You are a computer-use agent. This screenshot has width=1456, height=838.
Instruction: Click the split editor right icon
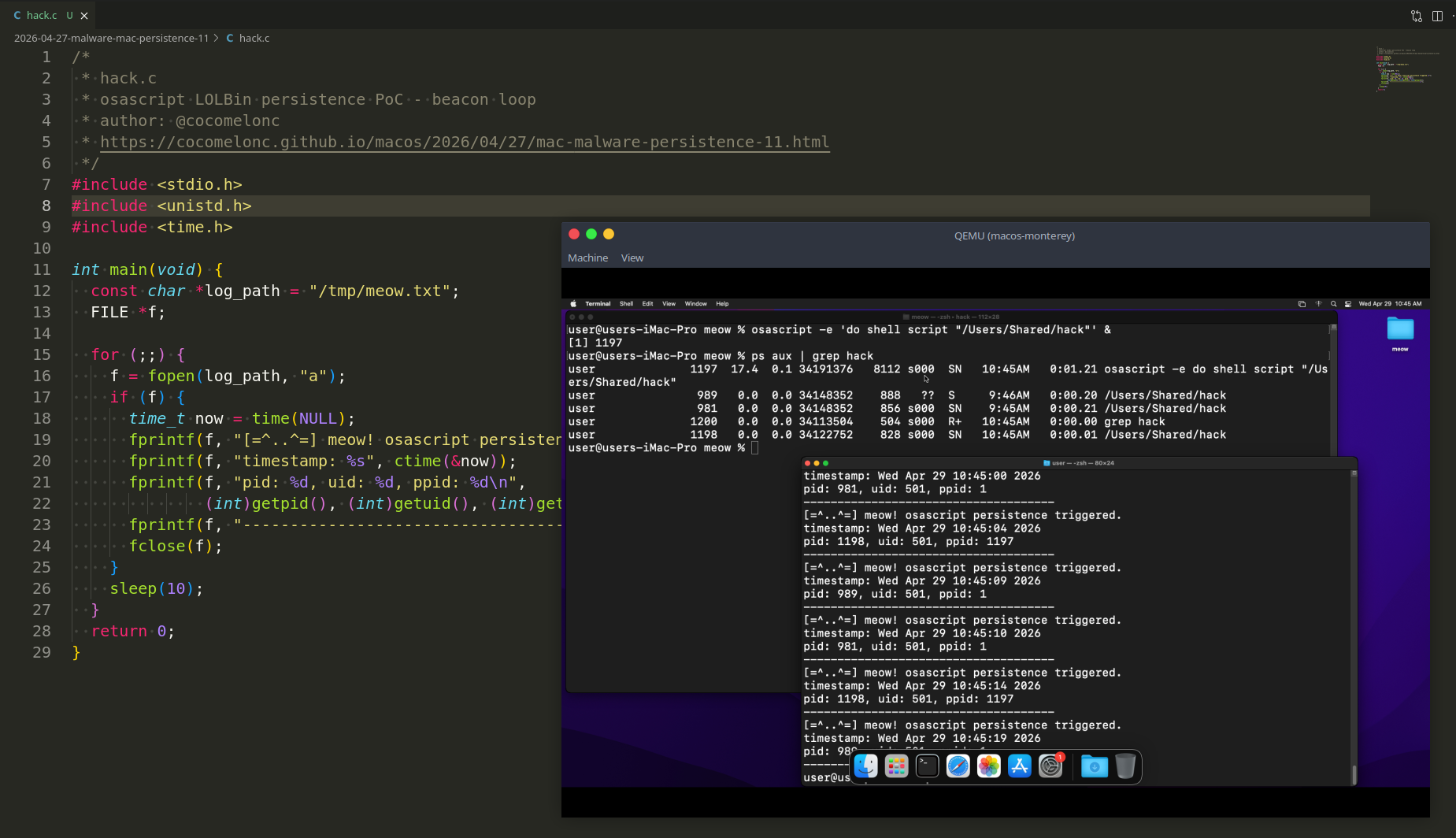[x=1437, y=16]
